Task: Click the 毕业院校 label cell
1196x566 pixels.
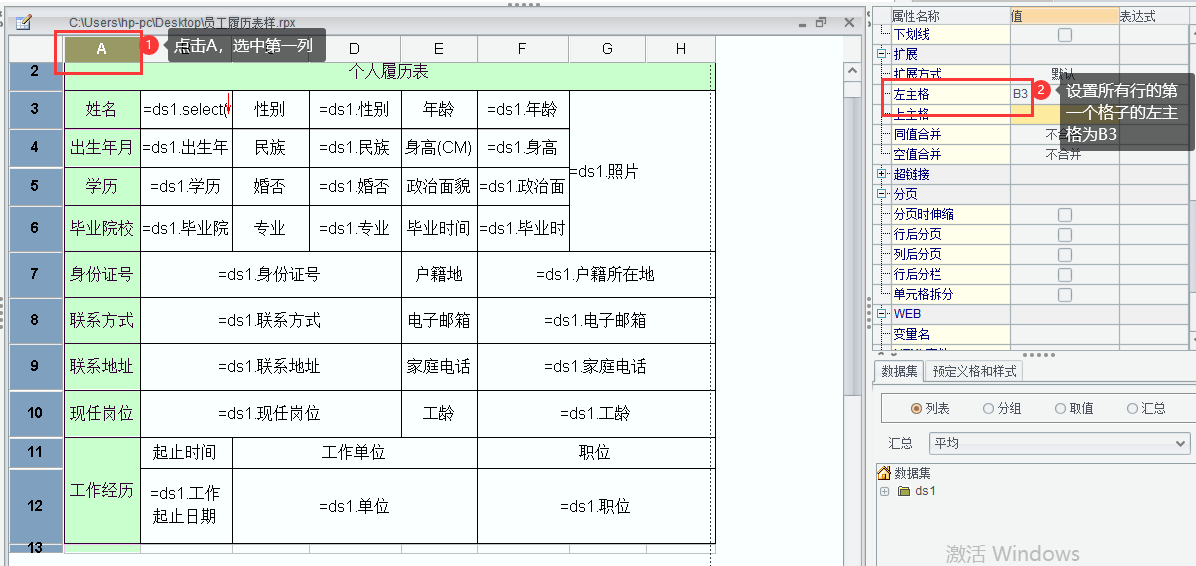Action: [x=102, y=228]
